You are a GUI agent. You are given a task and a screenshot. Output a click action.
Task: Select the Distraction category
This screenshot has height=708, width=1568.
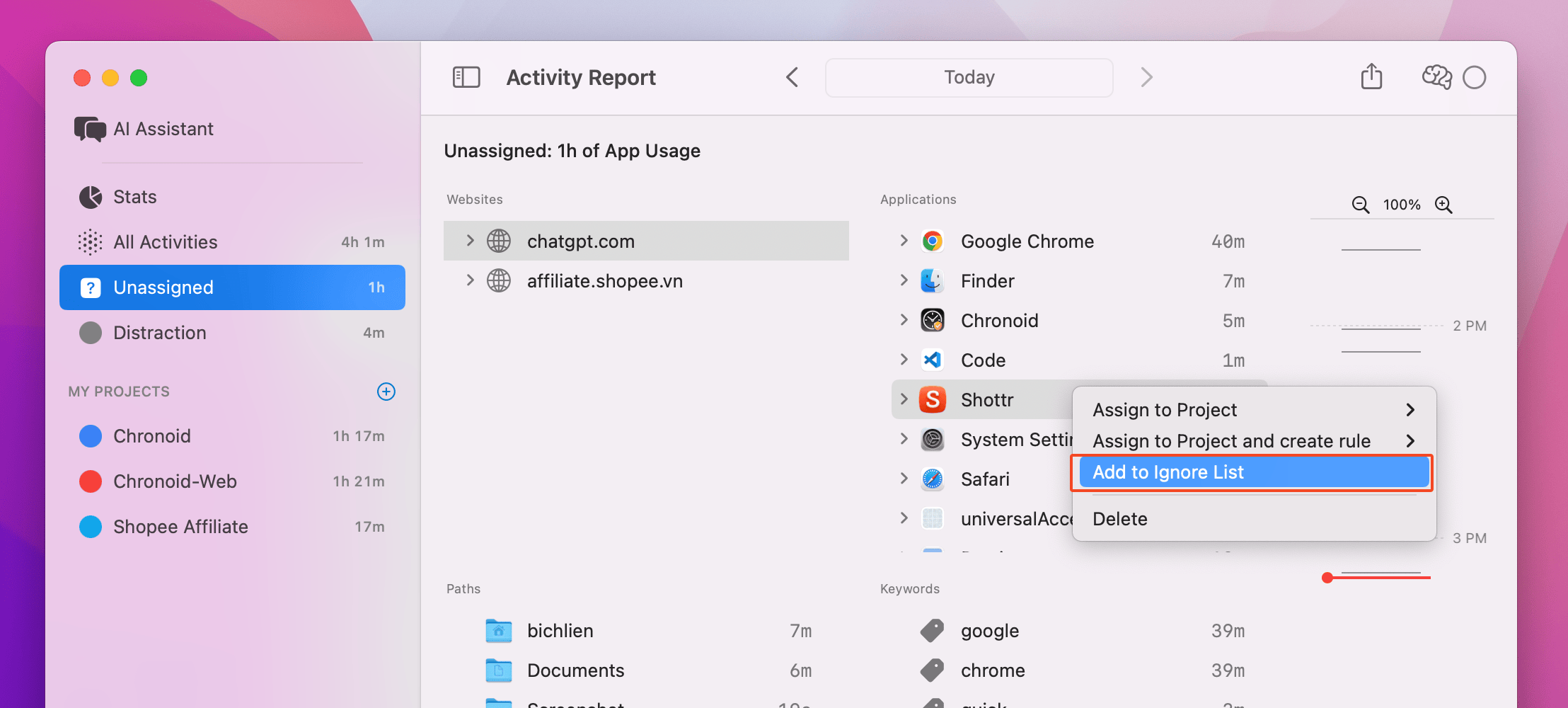coord(160,333)
